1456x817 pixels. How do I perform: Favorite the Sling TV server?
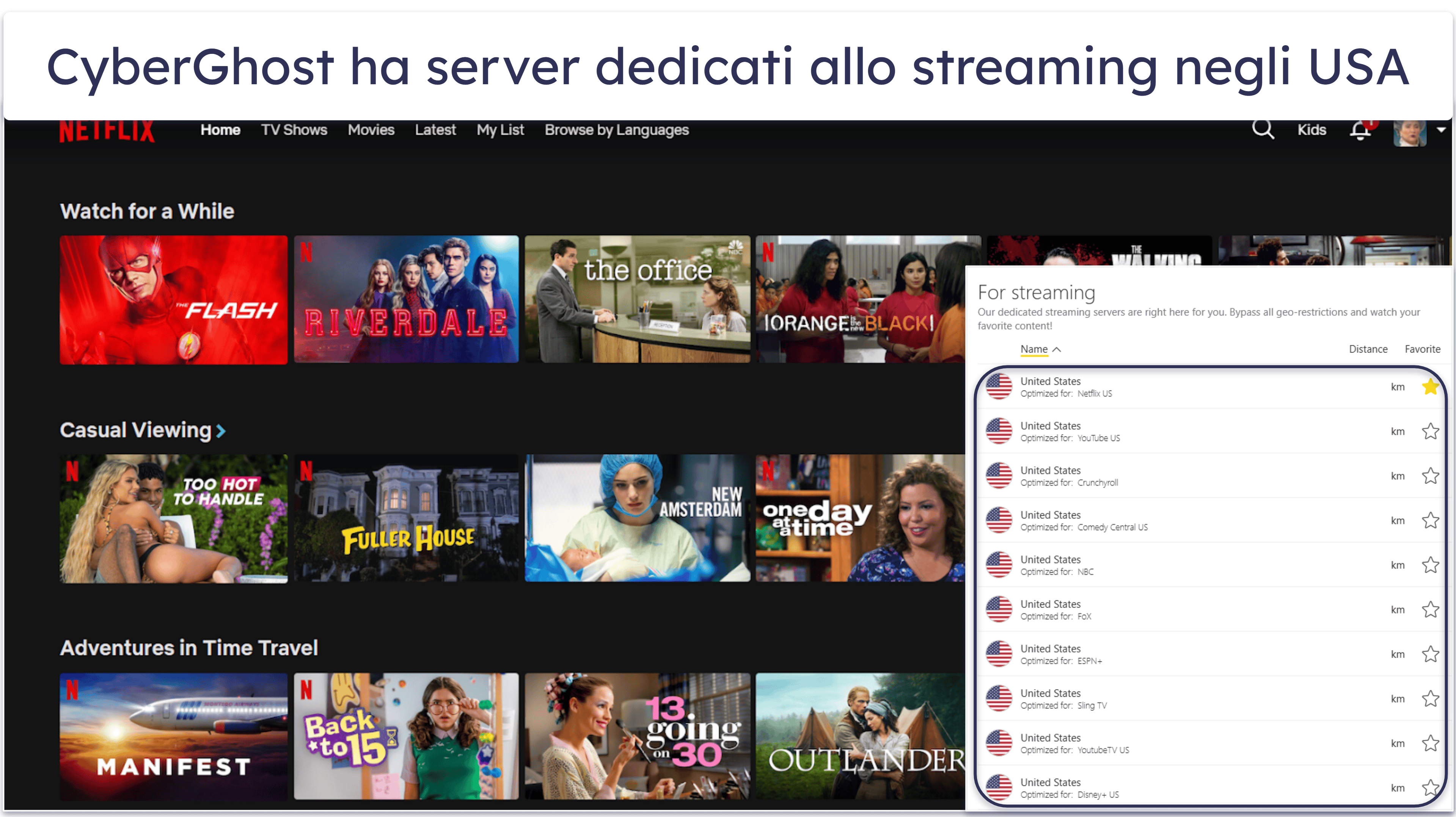click(x=1430, y=699)
